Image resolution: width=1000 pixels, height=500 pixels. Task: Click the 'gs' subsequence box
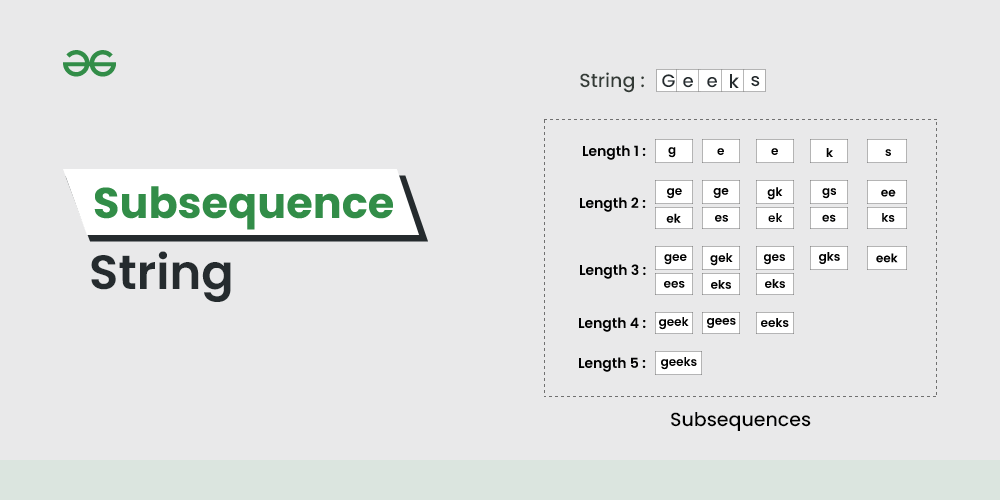pyautogui.click(x=828, y=192)
